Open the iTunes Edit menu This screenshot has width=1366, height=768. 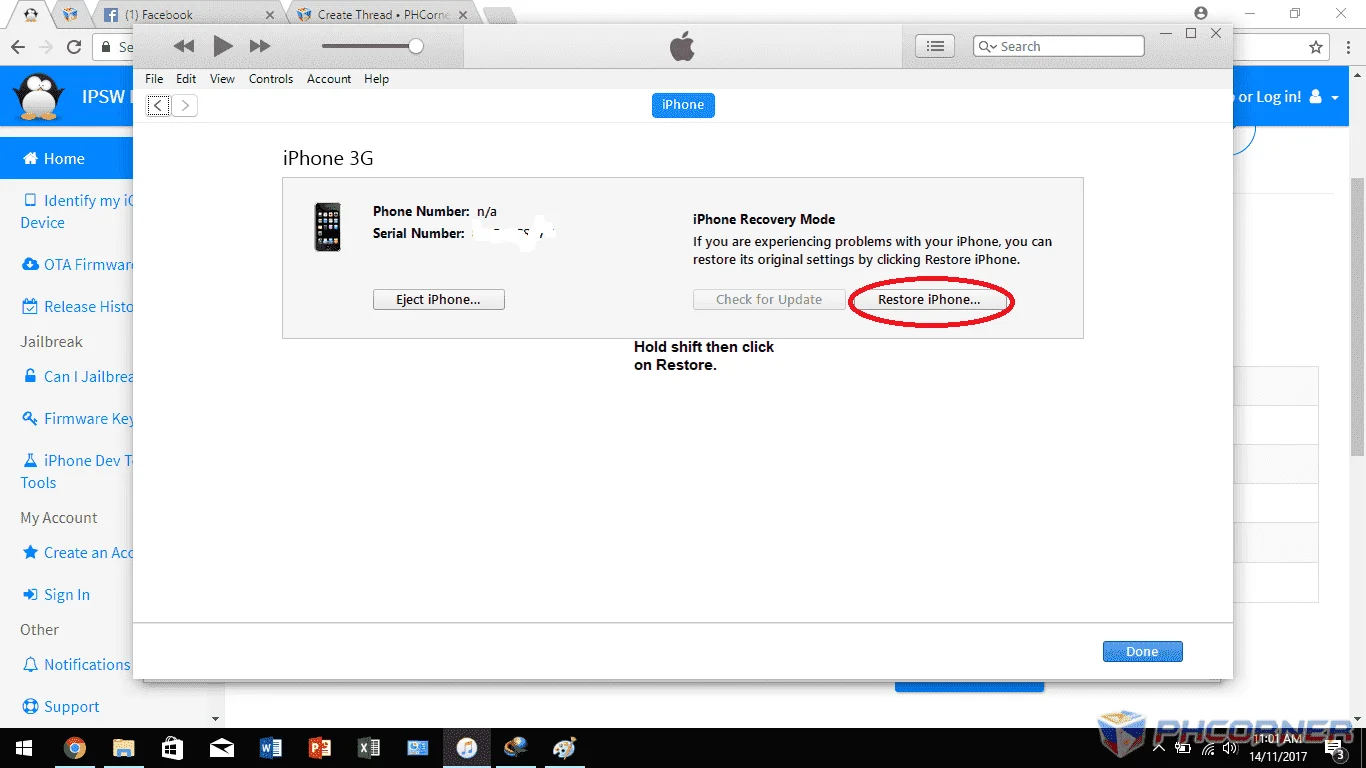[186, 79]
